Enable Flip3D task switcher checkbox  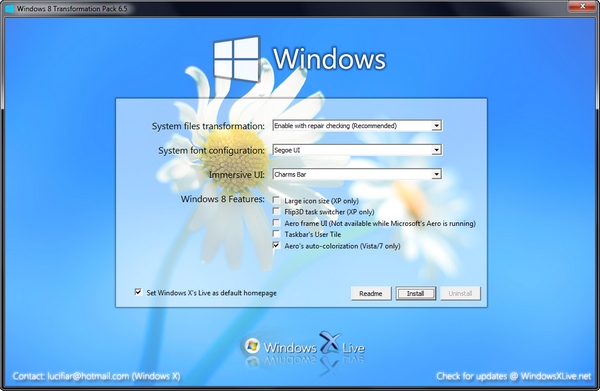(276, 211)
